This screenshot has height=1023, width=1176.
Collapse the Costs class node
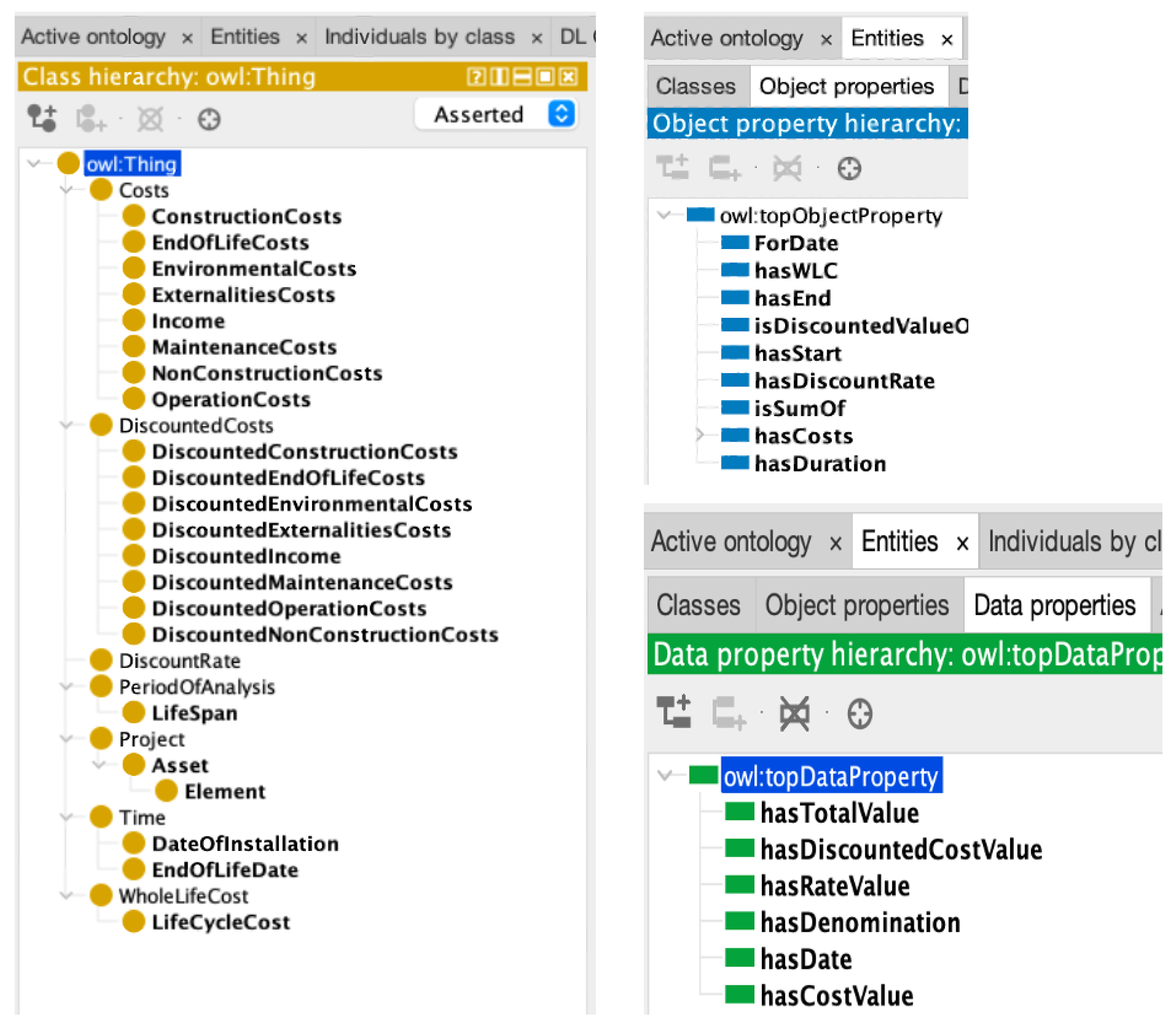click(66, 189)
